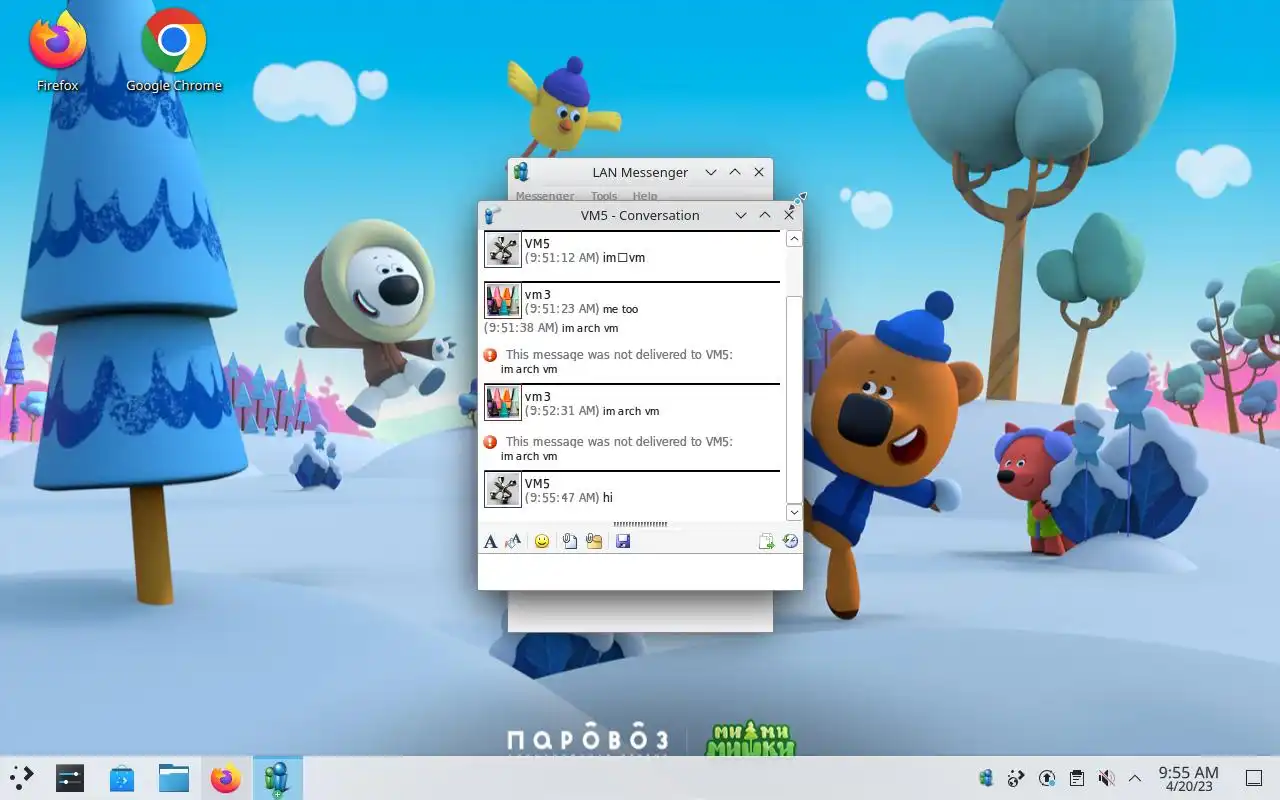Open the system updates tray icon

click(x=1046, y=778)
